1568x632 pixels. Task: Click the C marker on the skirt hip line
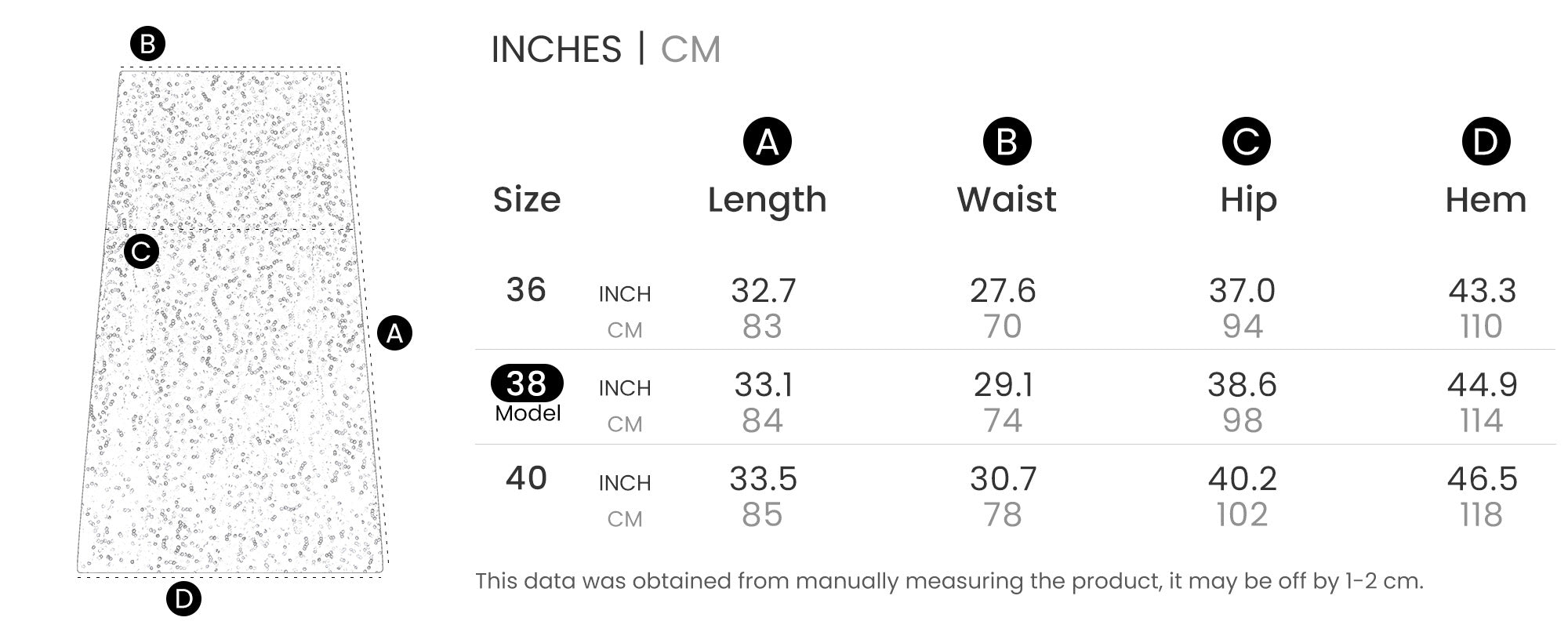click(141, 252)
